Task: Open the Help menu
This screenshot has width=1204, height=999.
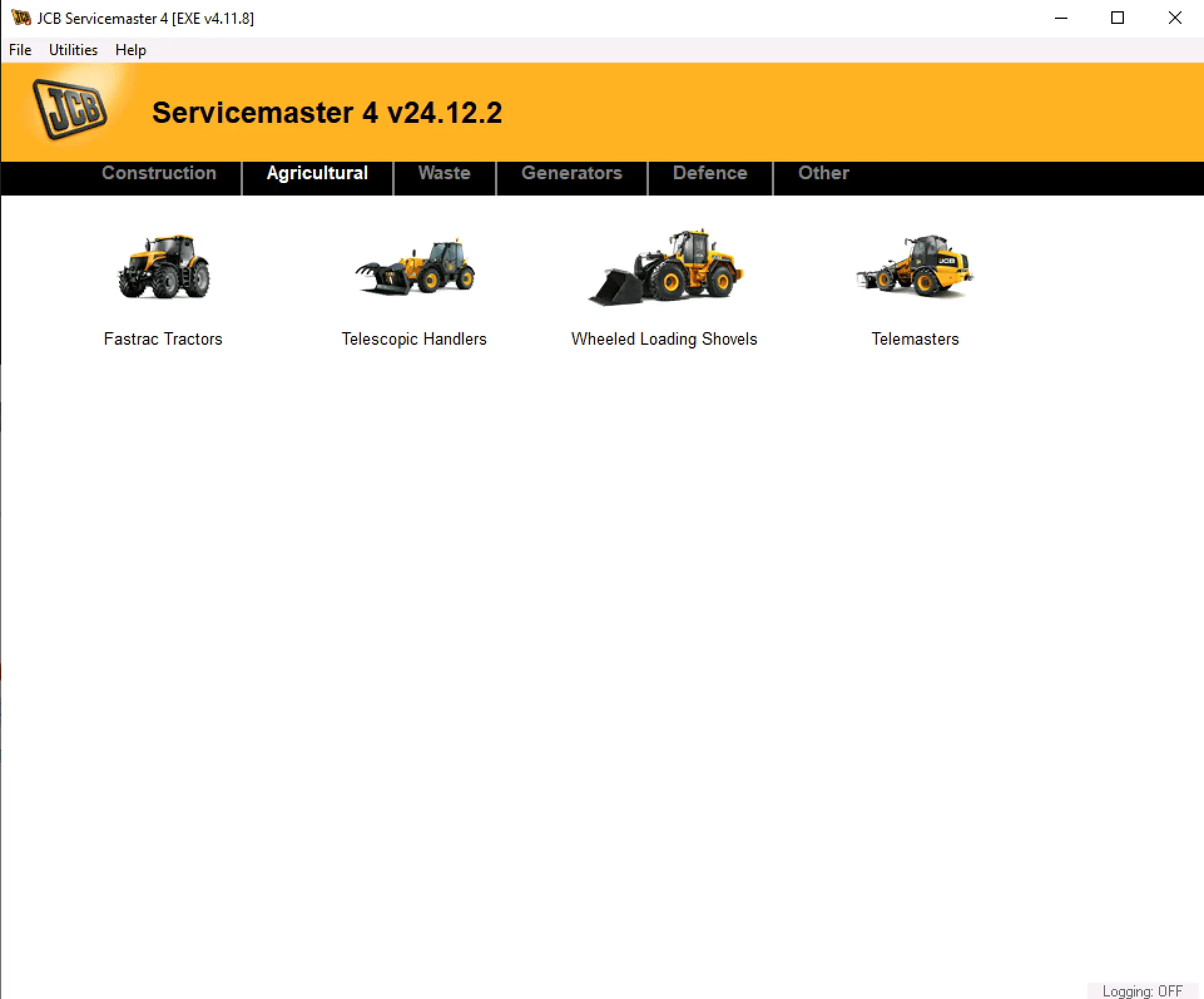Action: click(x=130, y=50)
